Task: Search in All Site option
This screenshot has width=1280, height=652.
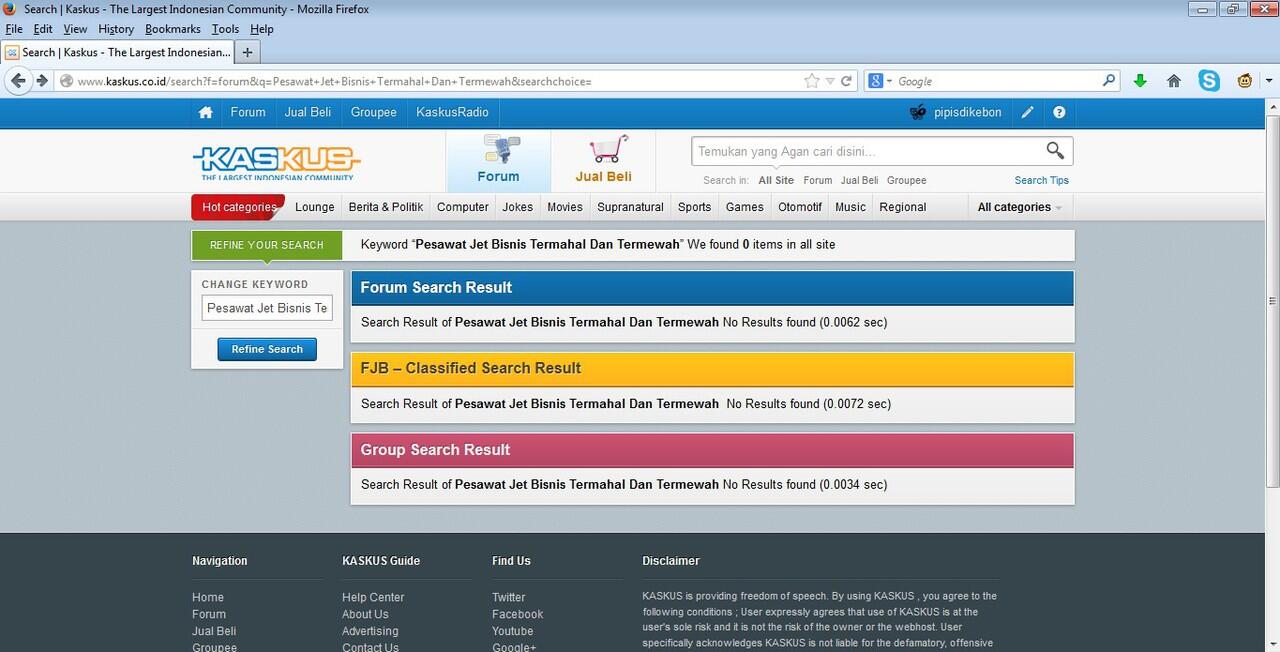Action: [x=776, y=180]
